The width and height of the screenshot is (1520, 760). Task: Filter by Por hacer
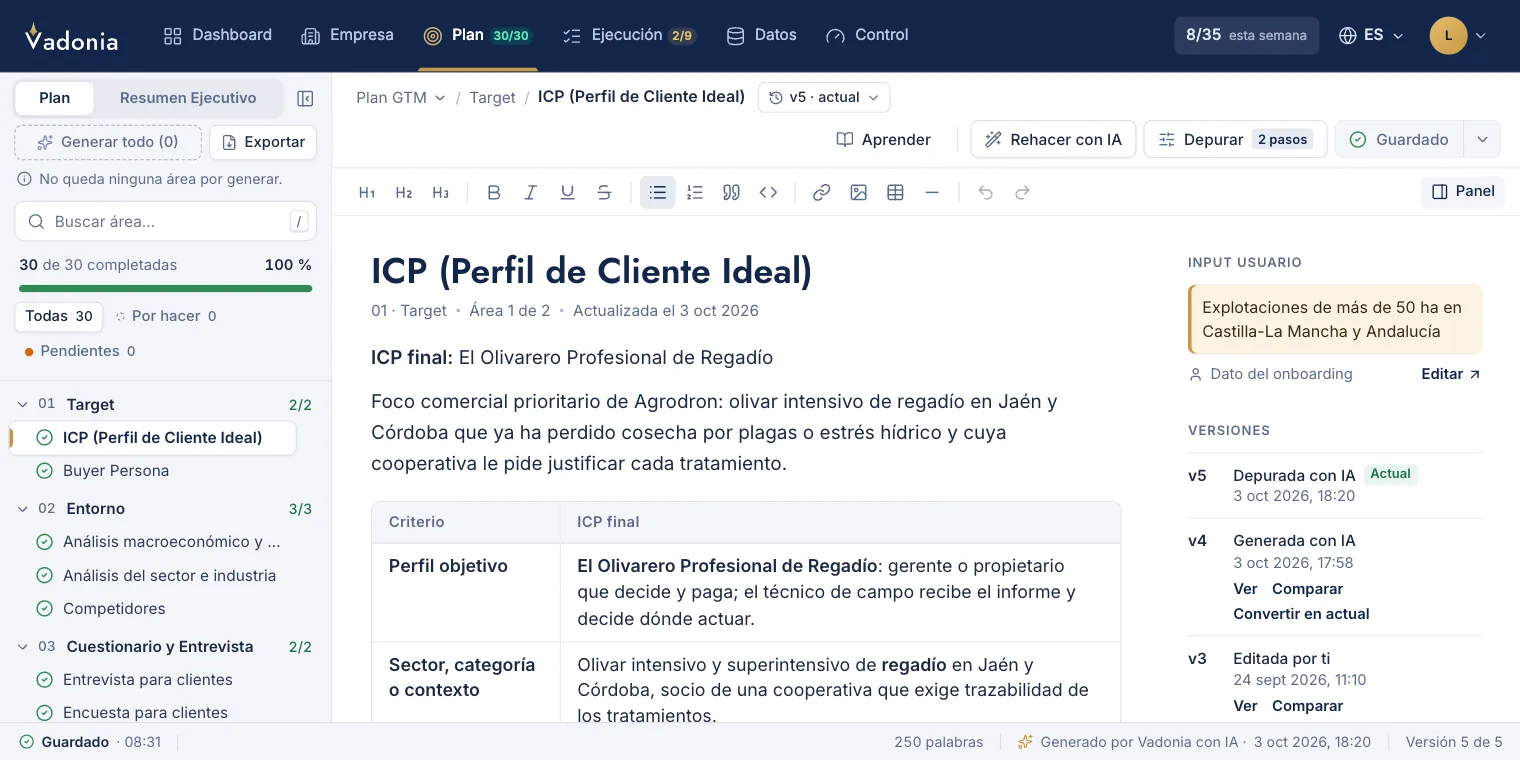coord(166,316)
